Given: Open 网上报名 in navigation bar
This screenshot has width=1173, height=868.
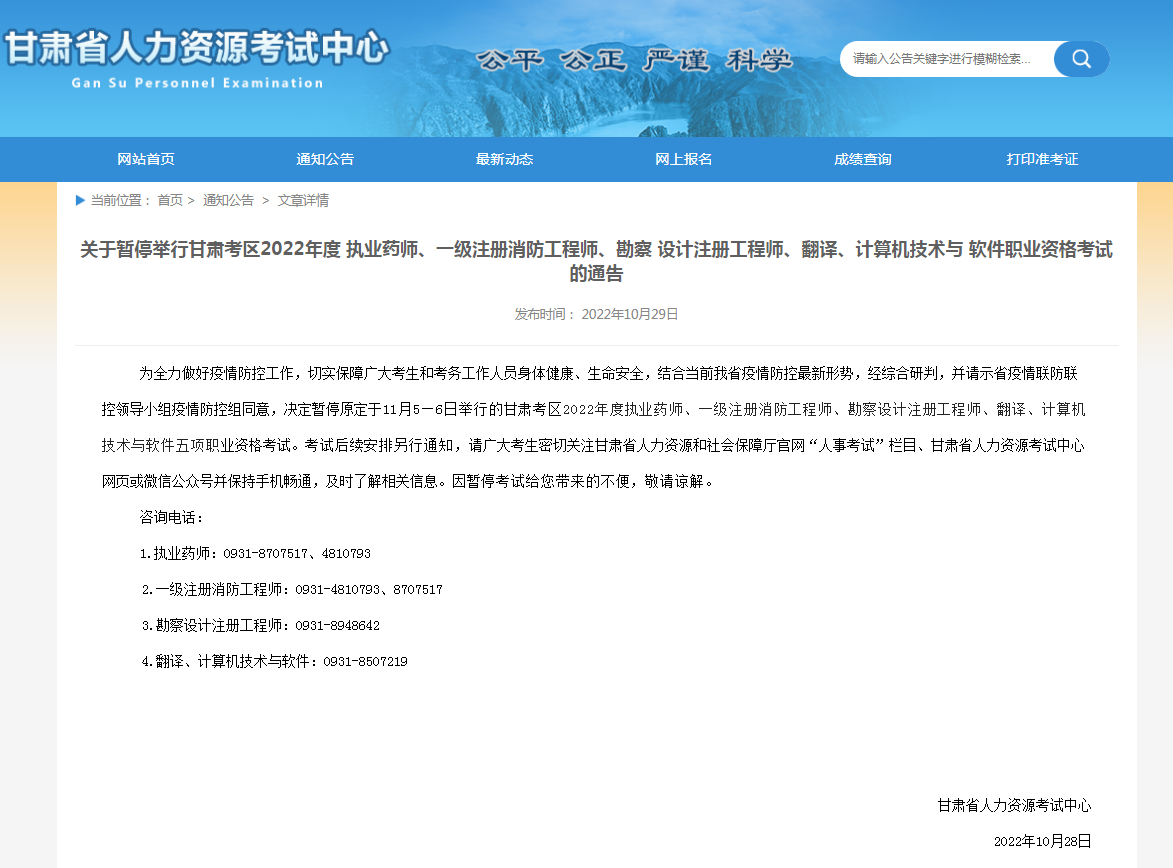Looking at the screenshot, I should [x=684, y=159].
